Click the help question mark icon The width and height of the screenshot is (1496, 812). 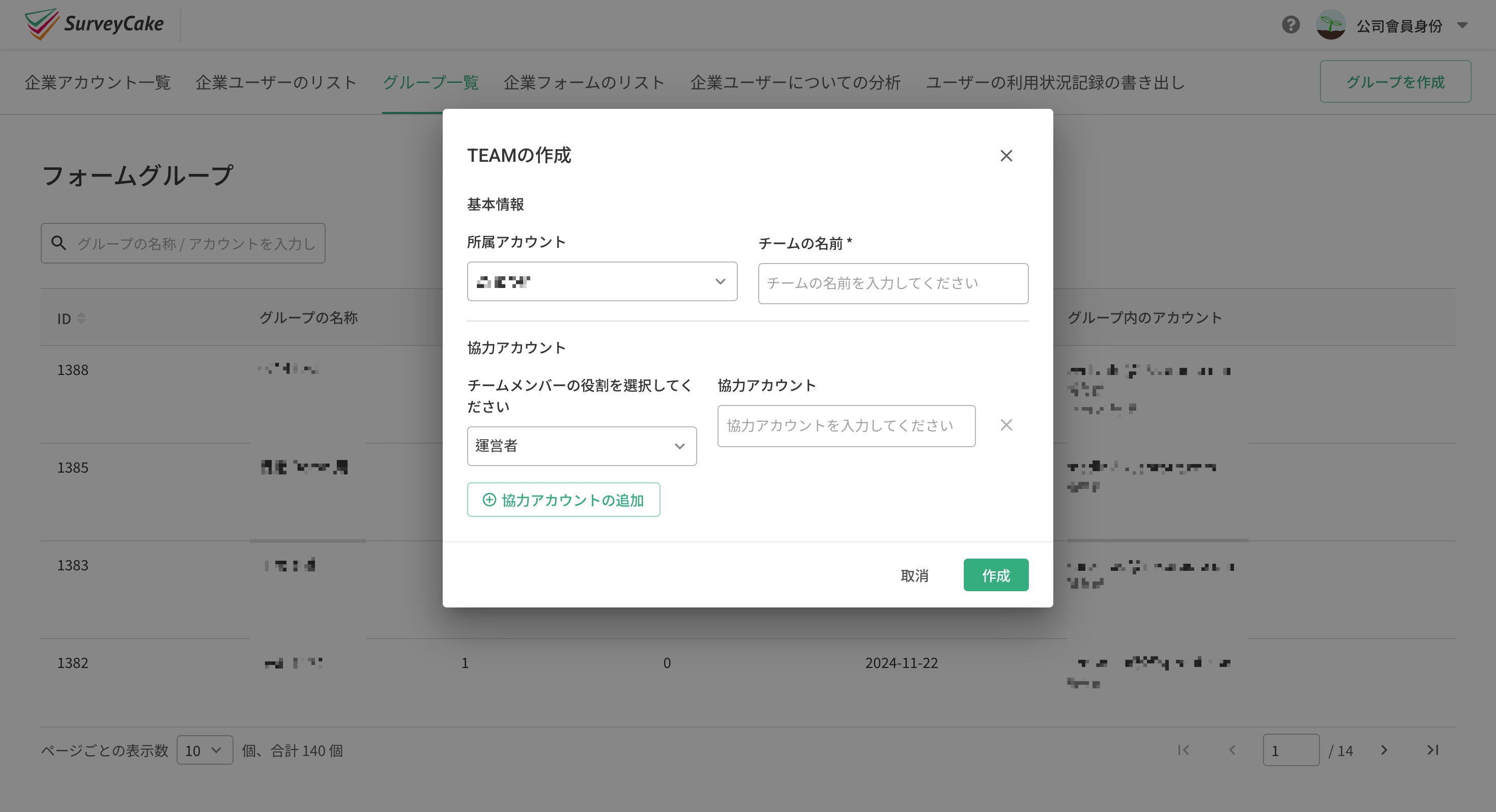tap(1290, 25)
